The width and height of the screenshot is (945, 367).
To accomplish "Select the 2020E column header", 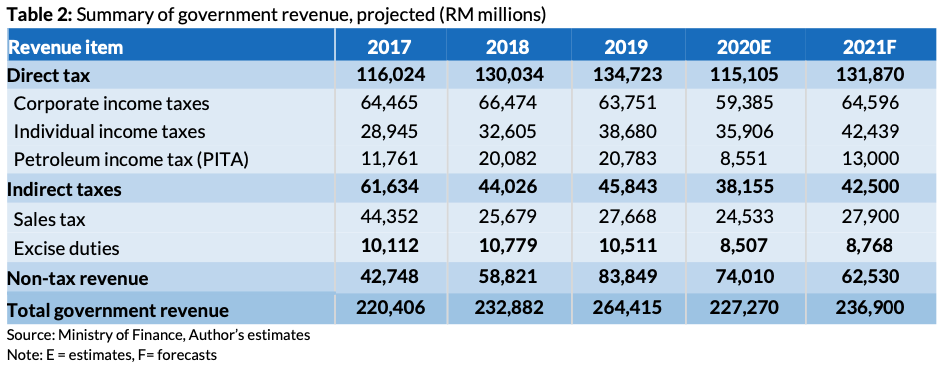I will point(746,47).
